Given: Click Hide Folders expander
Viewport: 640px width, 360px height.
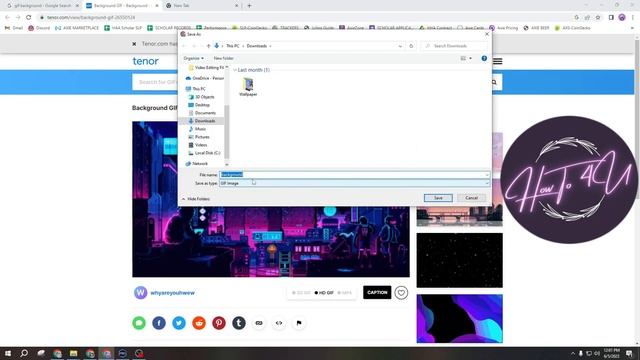Looking at the screenshot, I should 196,199.
